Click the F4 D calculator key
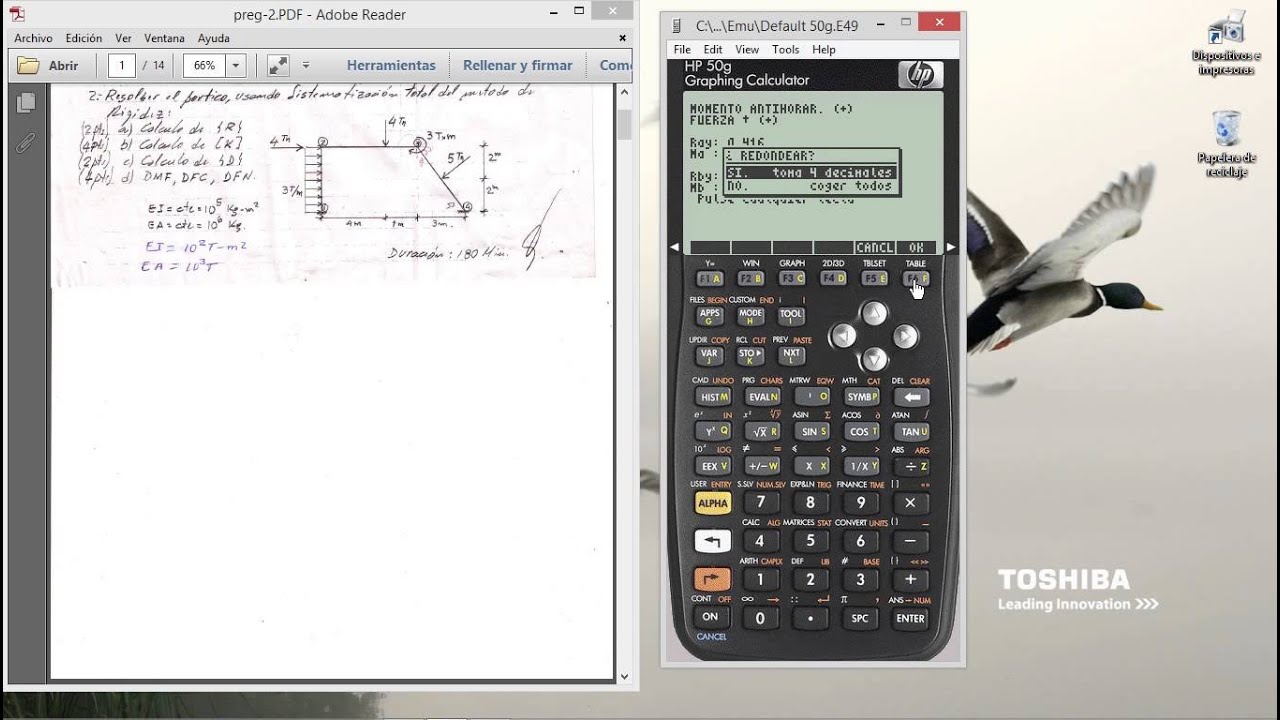This screenshot has width=1280, height=720. pos(833,279)
